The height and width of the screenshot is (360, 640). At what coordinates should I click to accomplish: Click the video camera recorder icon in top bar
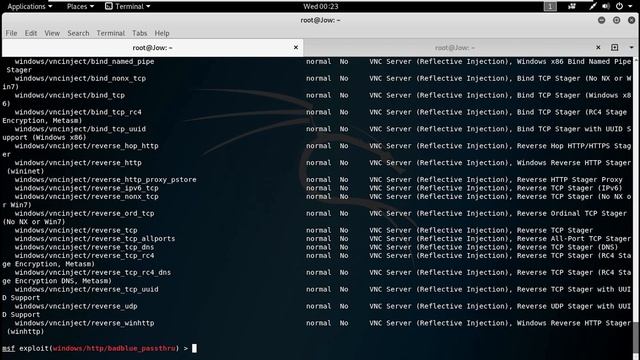pos(572,6)
